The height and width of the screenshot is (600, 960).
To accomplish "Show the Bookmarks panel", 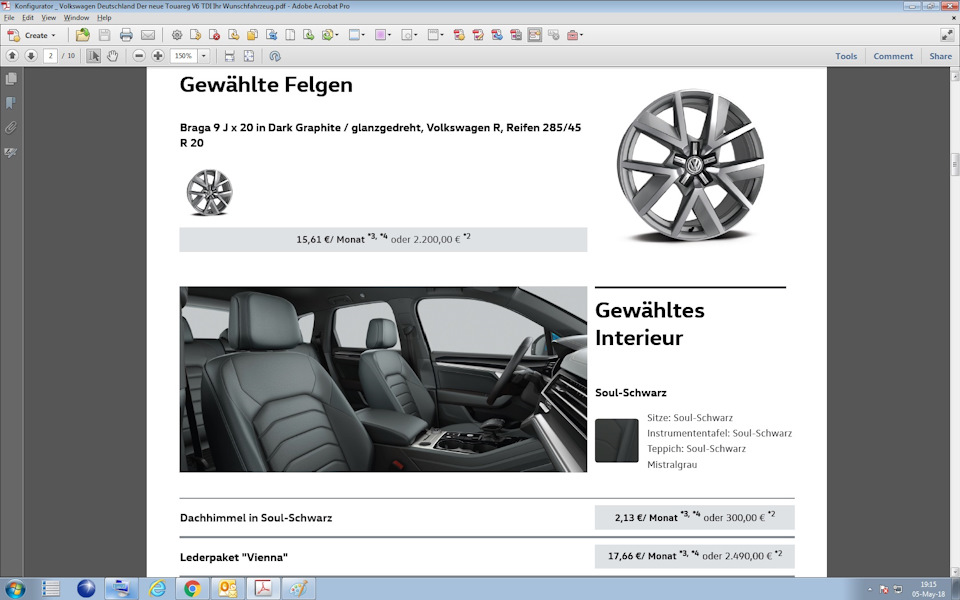I will [x=11, y=103].
